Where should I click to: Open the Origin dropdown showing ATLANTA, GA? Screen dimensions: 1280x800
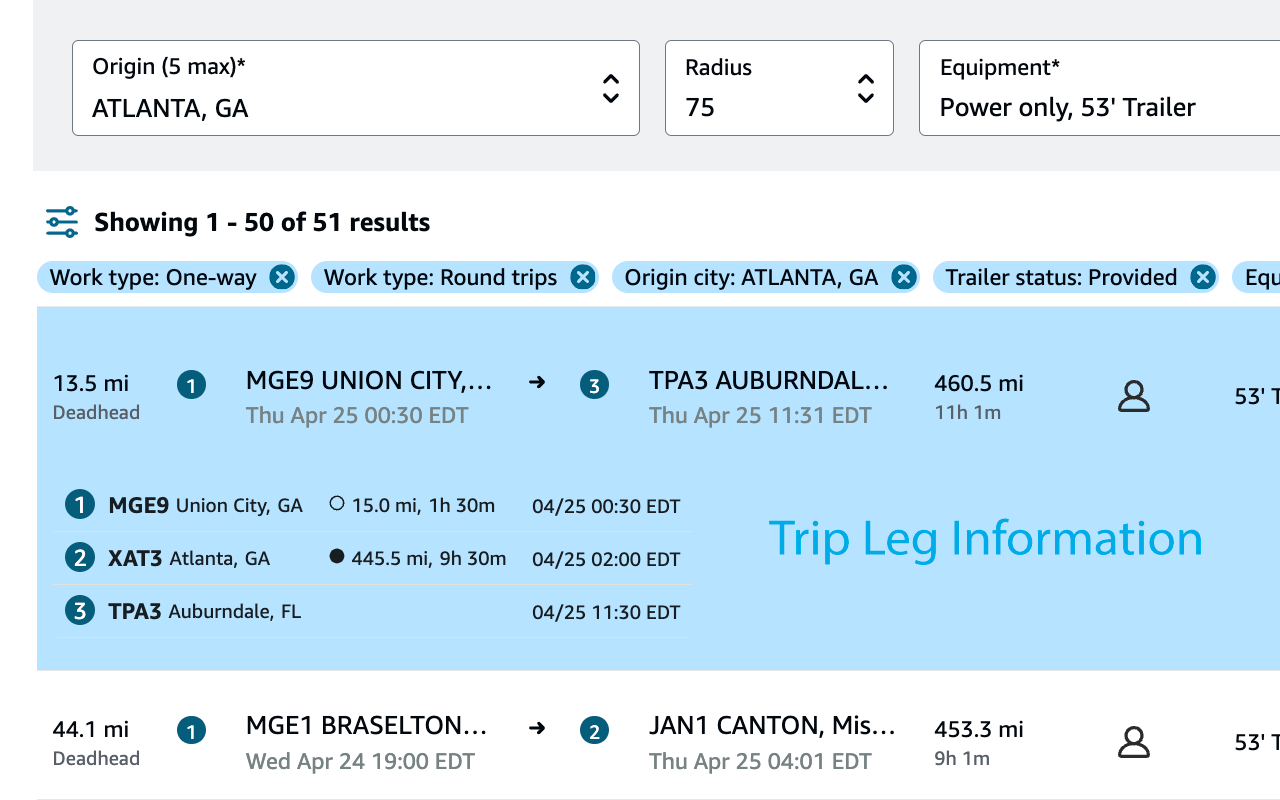tap(355, 88)
